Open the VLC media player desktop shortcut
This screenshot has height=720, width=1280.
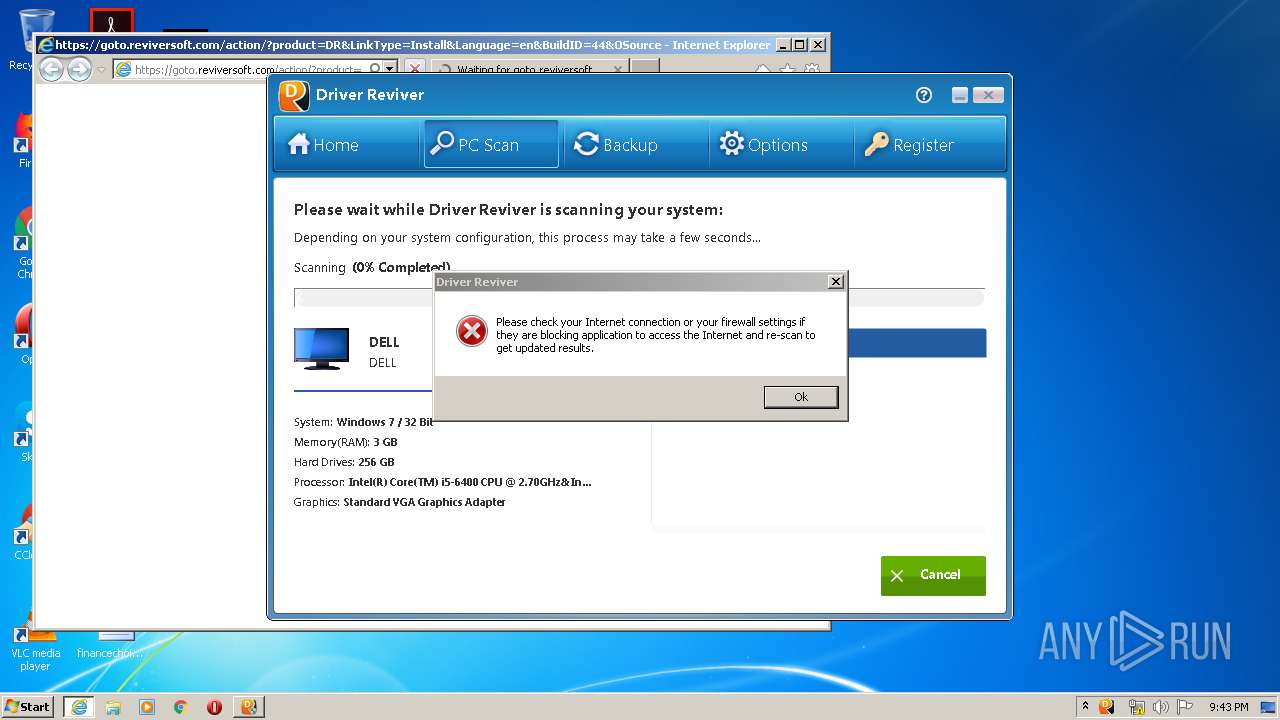click(x=36, y=643)
